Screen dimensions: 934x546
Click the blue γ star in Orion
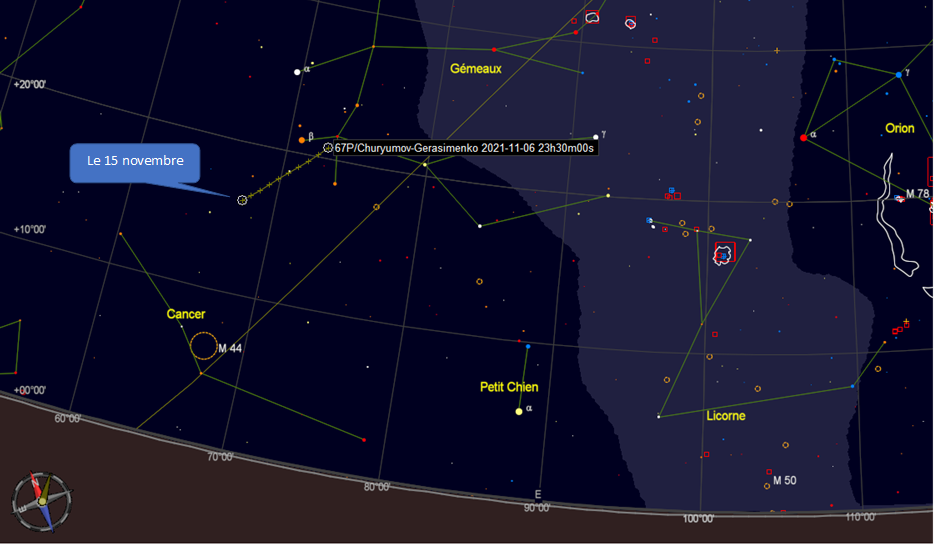click(x=898, y=74)
